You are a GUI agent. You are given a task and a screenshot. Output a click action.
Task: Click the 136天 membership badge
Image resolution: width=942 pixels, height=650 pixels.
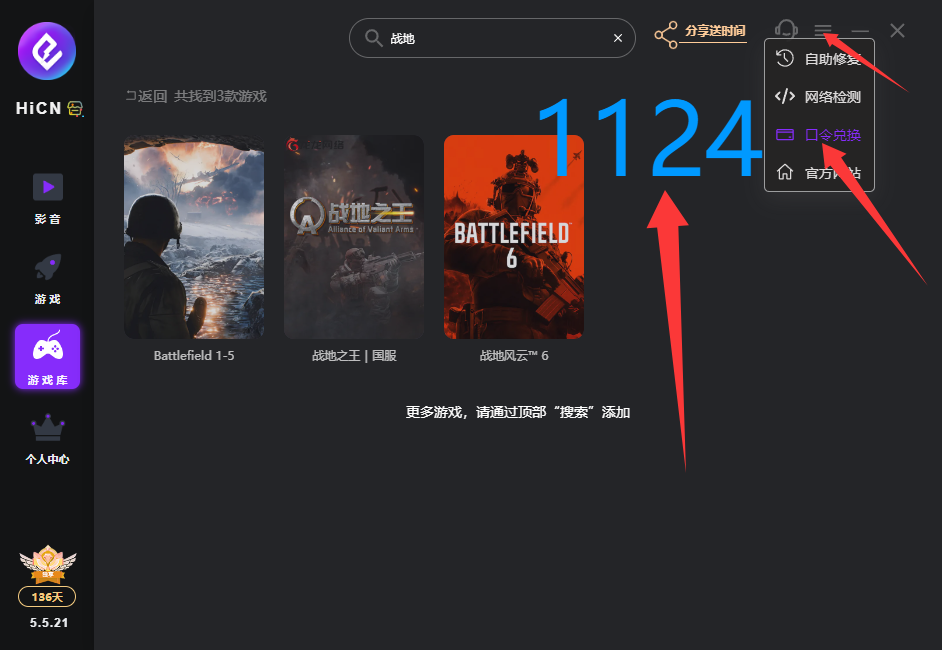click(47, 597)
